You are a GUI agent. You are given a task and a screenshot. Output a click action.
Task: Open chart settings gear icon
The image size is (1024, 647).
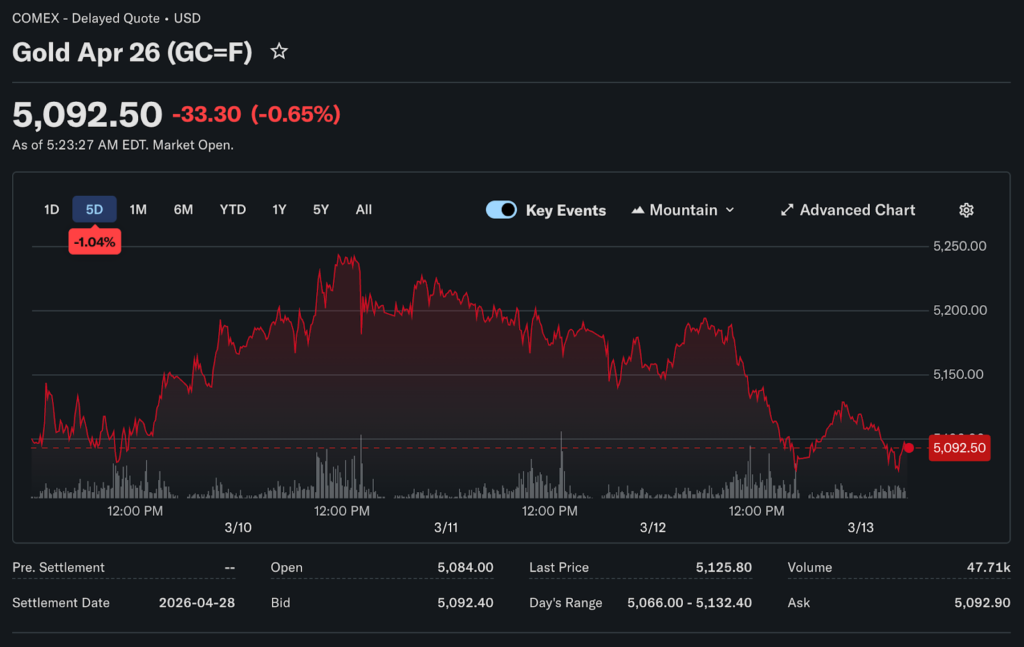click(966, 210)
